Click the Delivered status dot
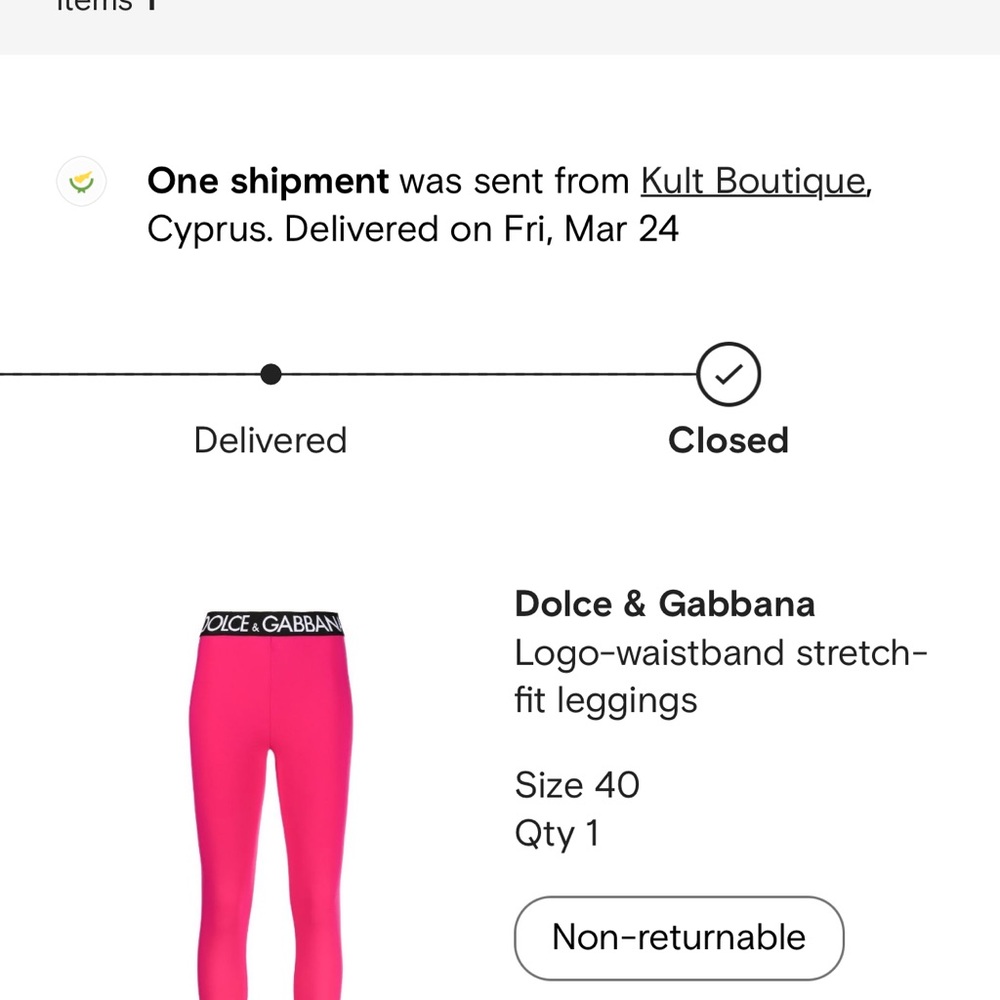The image size is (1000, 1000). tap(271, 374)
